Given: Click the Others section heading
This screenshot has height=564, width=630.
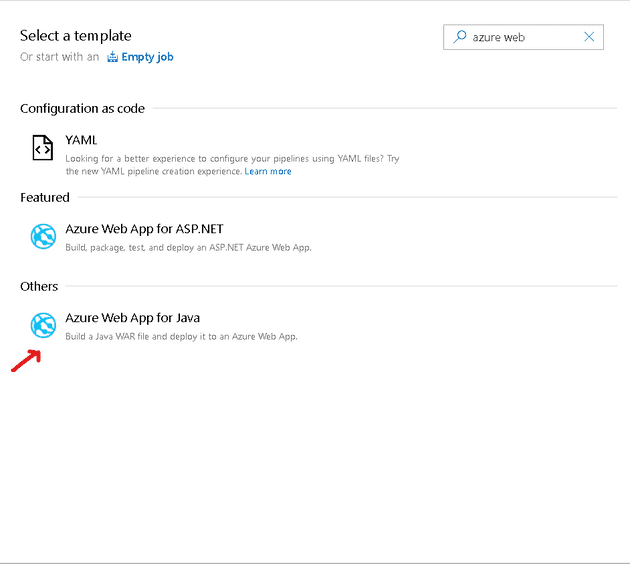Looking at the screenshot, I should coord(39,286).
